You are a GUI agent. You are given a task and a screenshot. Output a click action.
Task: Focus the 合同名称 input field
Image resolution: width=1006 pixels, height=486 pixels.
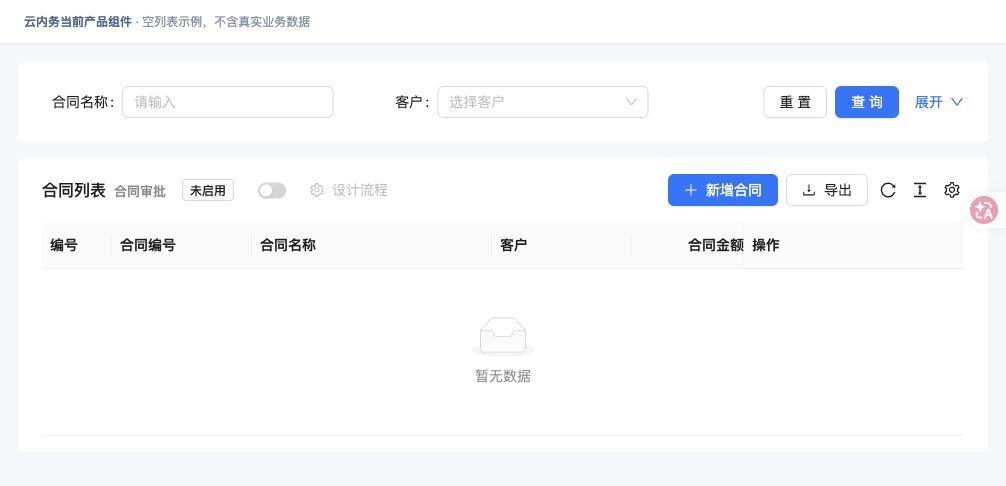tap(228, 102)
